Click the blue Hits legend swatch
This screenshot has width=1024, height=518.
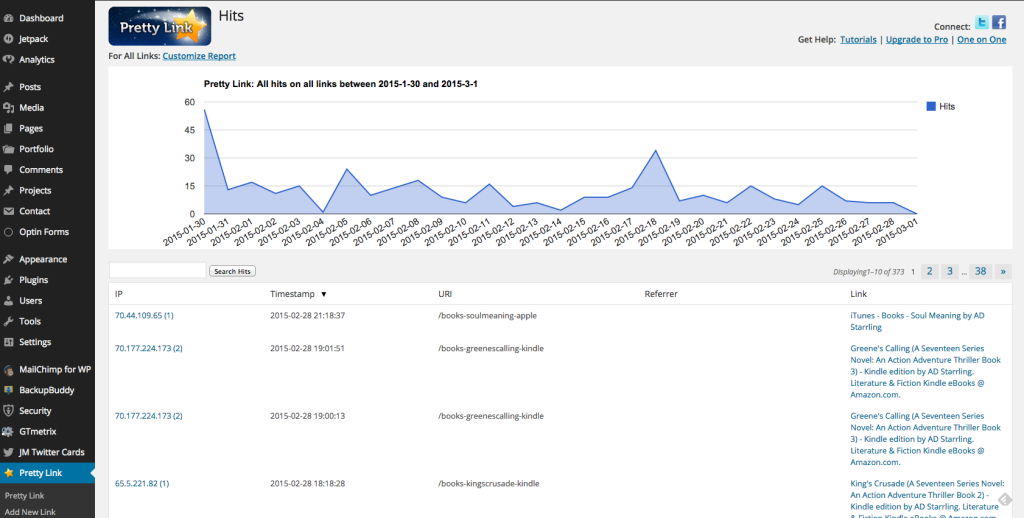(x=931, y=106)
